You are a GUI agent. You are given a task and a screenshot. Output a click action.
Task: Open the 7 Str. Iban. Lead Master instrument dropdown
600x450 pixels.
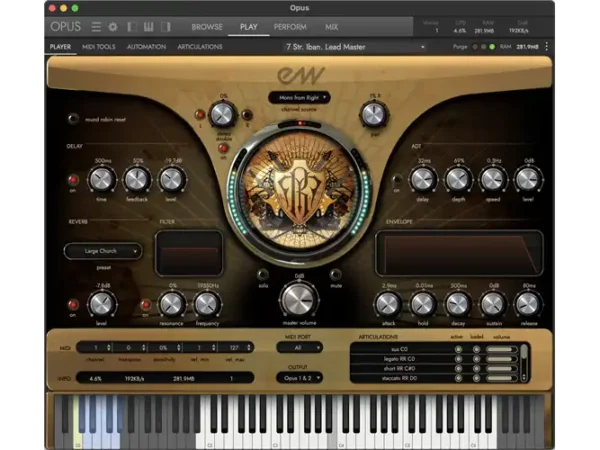[355, 47]
